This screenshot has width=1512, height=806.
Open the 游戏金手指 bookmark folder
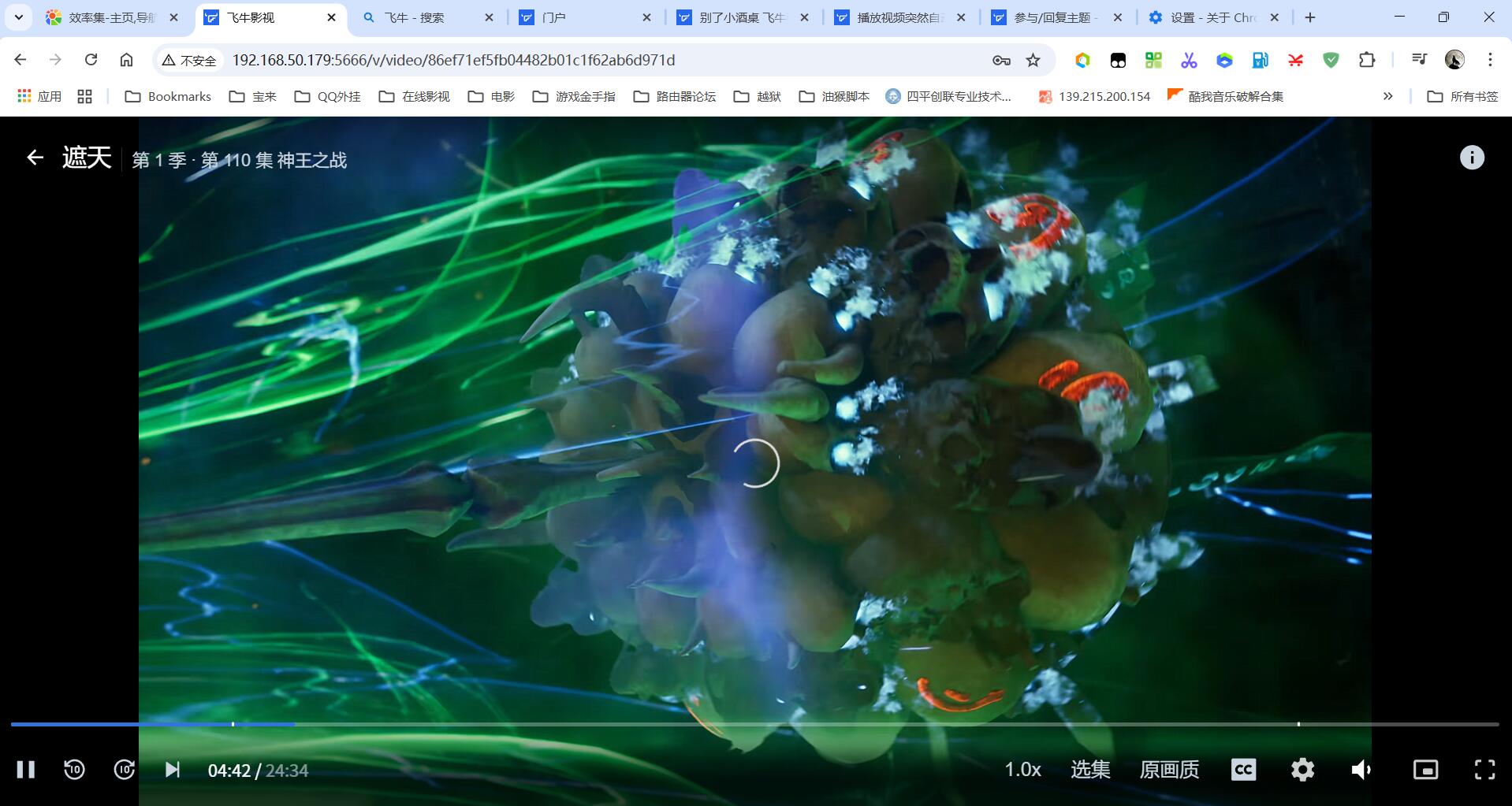click(574, 96)
